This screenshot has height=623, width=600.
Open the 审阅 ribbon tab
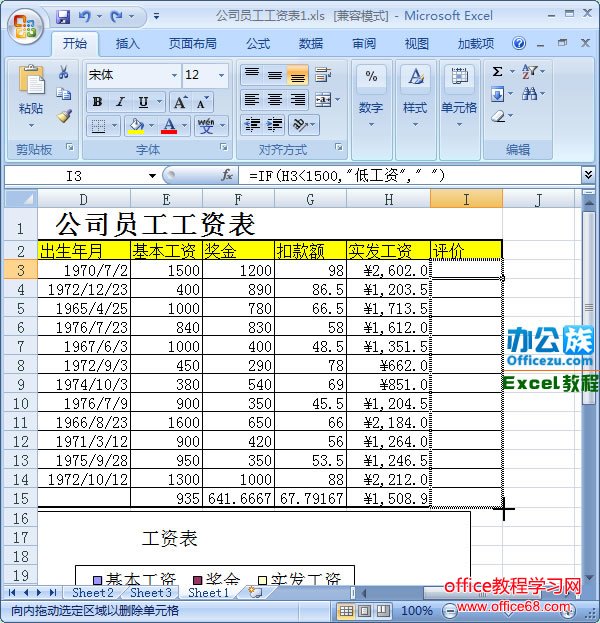(x=364, y=43)
